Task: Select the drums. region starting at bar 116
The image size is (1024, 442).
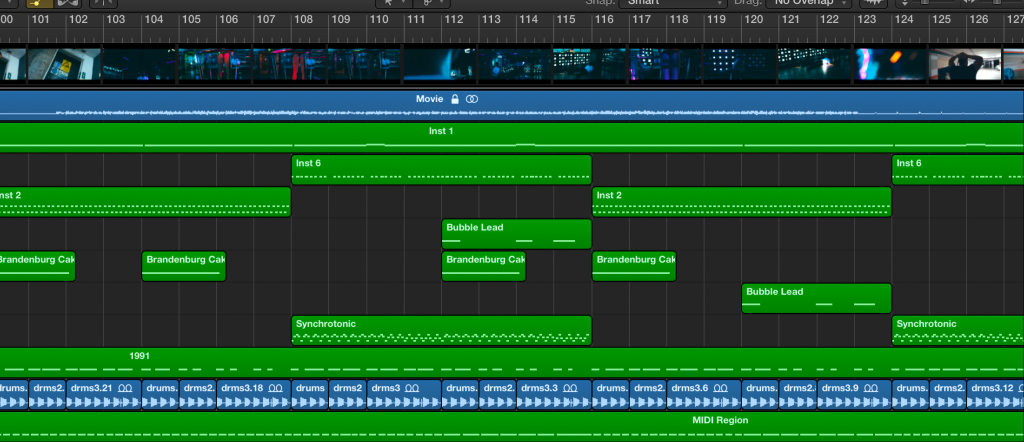Action: tap(611, 394)
